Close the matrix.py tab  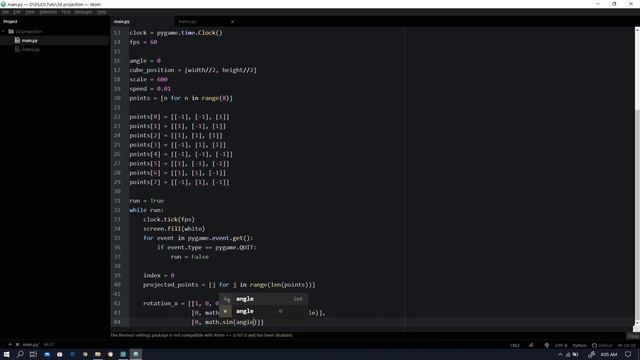click(x=232, y=22)
